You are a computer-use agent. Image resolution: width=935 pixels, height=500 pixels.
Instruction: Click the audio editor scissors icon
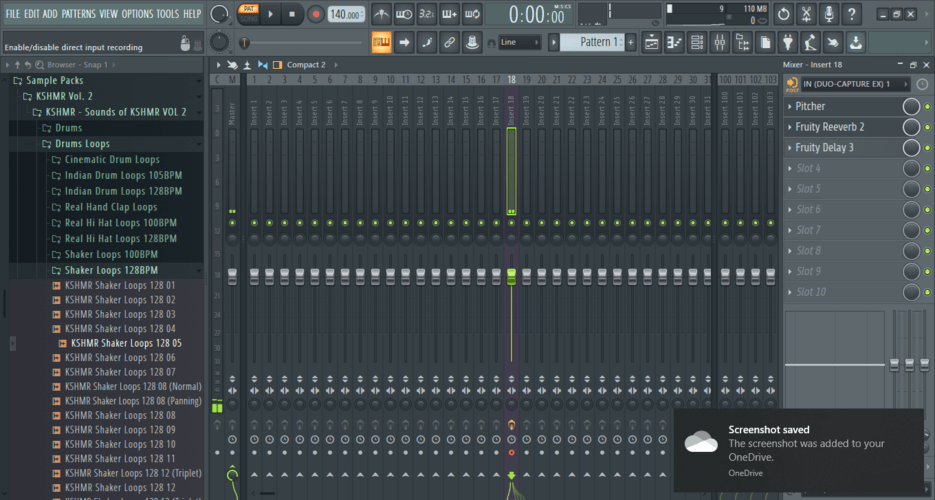pyautogui.click(x=806, y=14)
